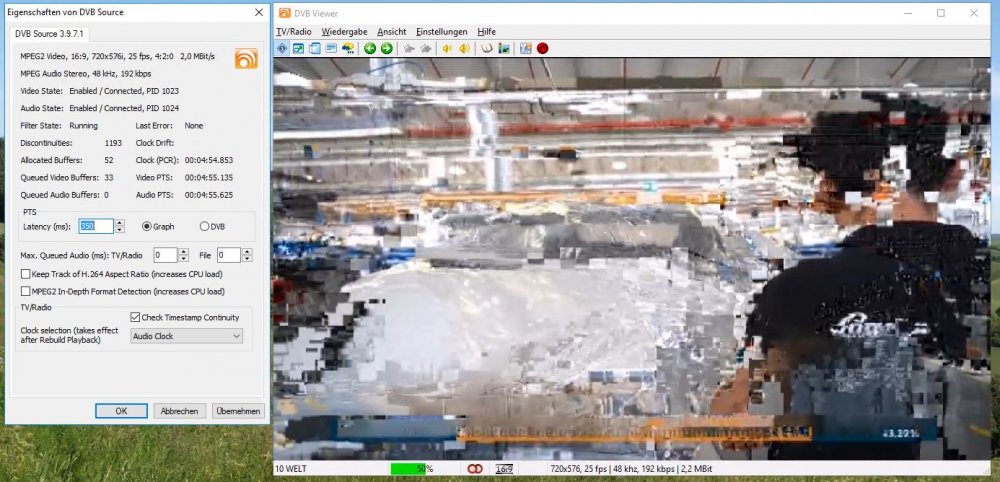Screen dimensions: 1000x482
Task: Uncheck Check Timestamp Continuity
Action: [135, 318]
